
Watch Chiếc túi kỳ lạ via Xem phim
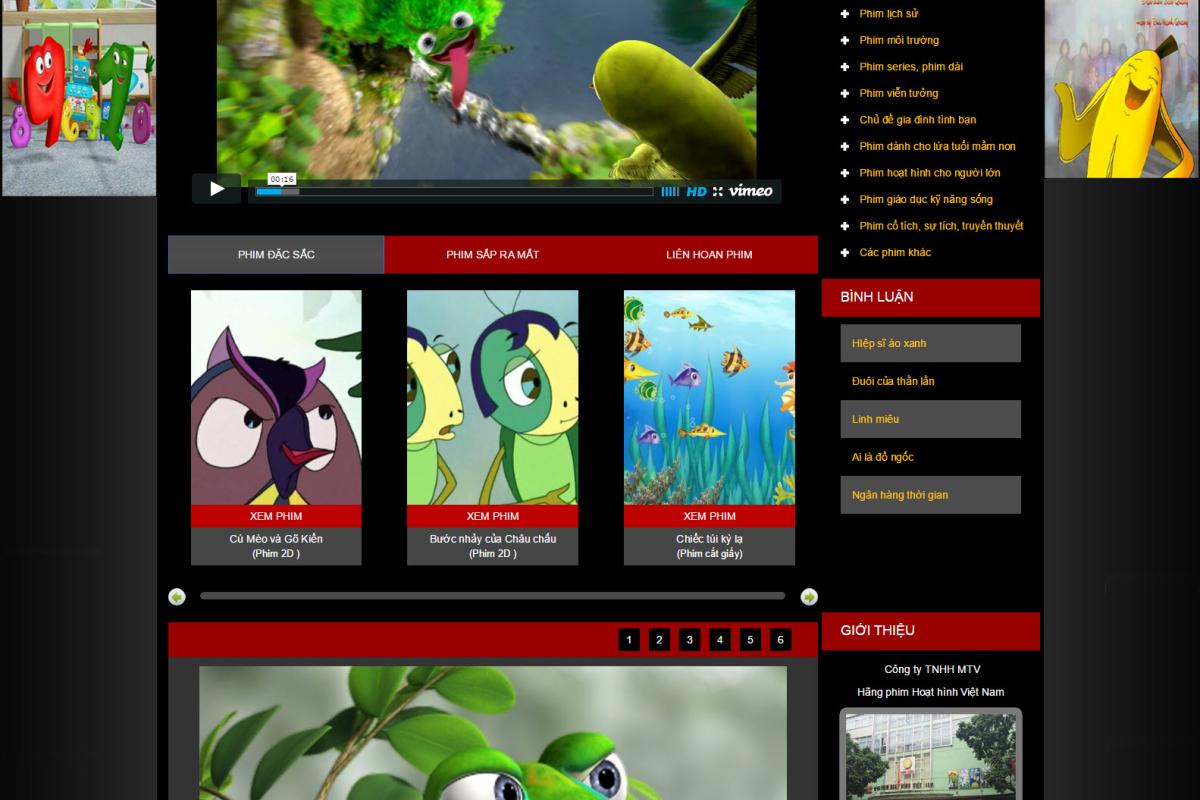point(709,516)
